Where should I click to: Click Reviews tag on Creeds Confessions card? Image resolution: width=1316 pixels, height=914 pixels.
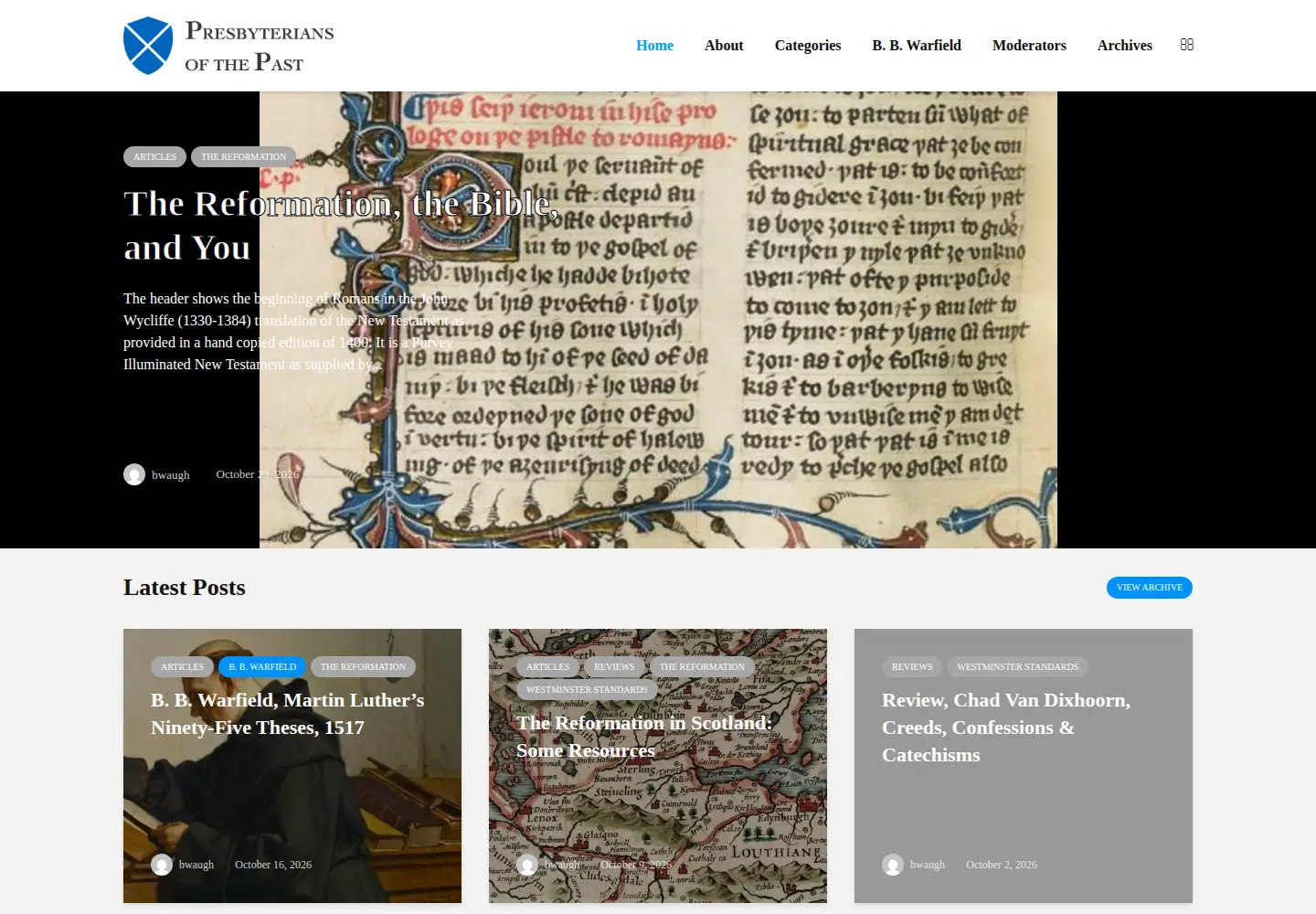912,667
